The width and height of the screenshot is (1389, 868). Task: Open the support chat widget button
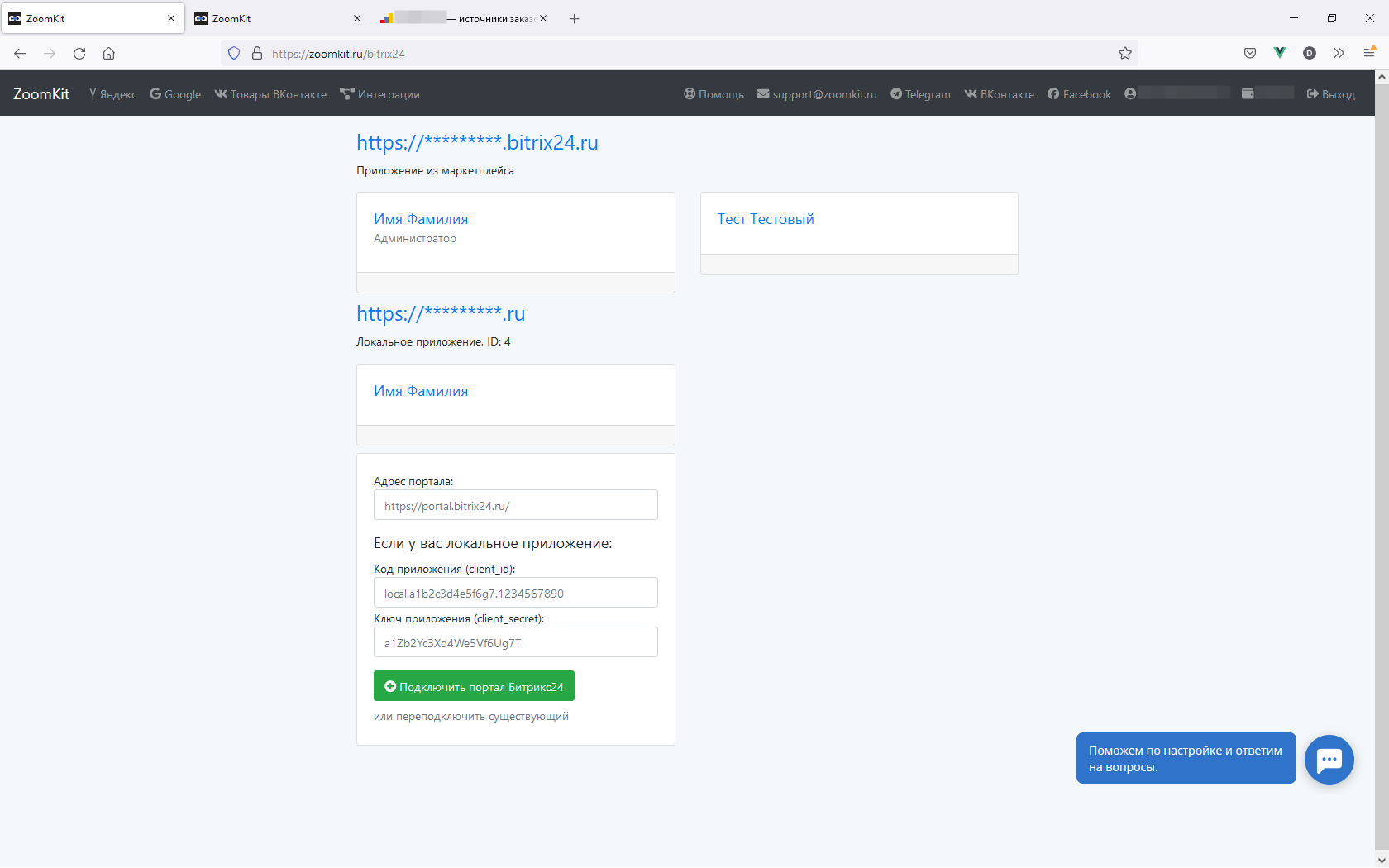click(1329, 760)
